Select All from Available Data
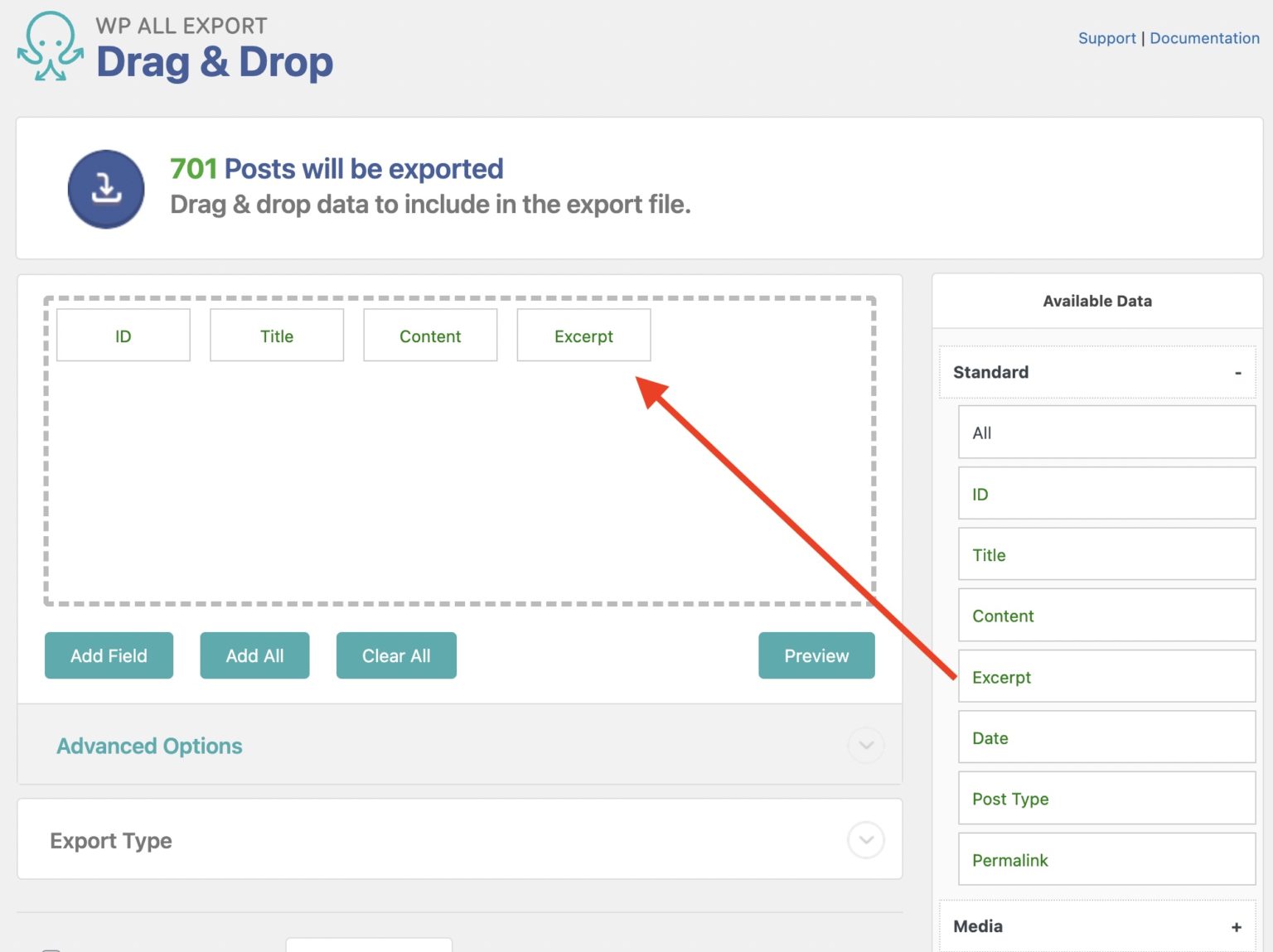Viewport: 1273px width, 952px height. click(x=1106, y=432)
